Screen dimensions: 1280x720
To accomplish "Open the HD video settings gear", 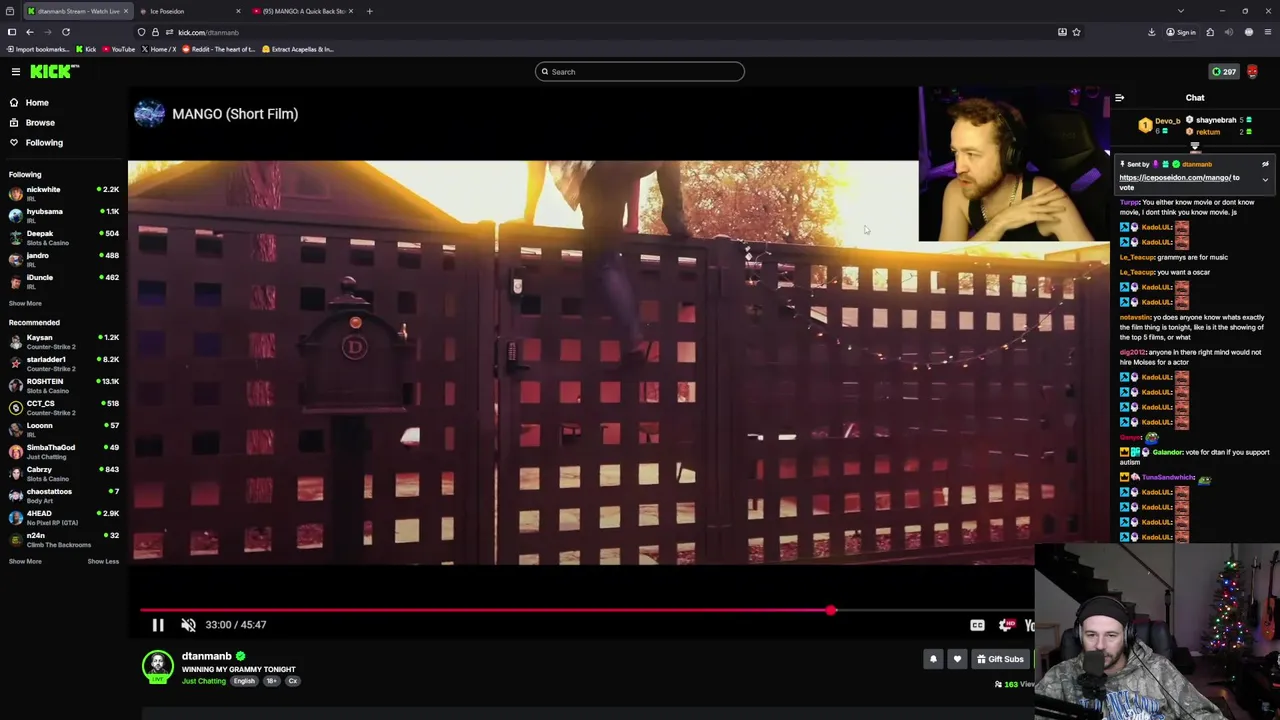I will 1007,625.
